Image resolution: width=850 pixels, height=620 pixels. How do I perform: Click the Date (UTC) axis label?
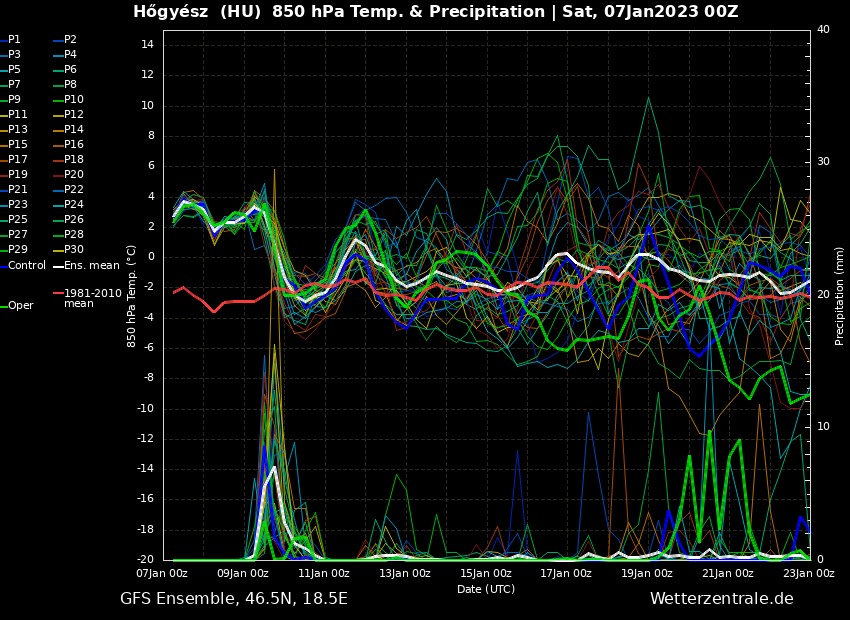(486, 589)
